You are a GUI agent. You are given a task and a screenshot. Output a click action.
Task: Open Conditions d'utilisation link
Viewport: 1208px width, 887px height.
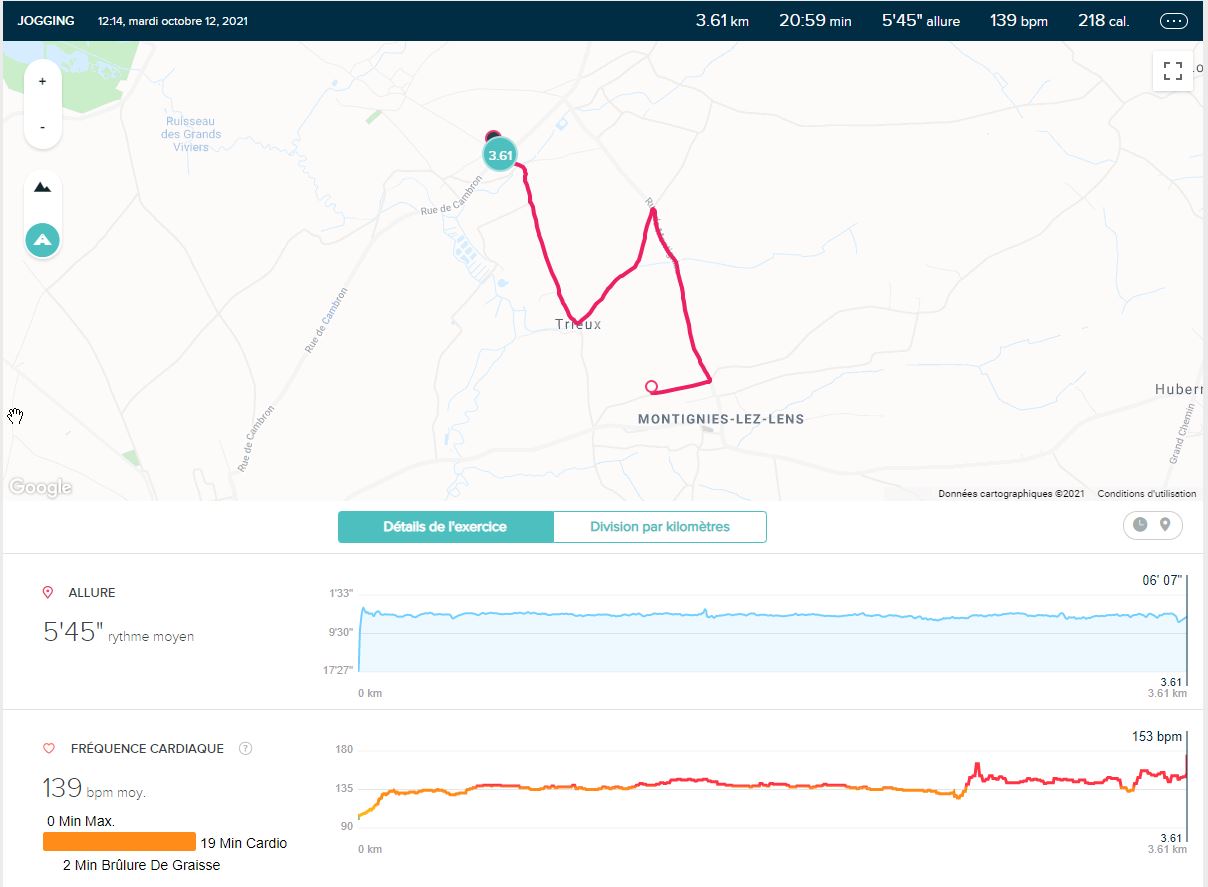point(1146,494)
